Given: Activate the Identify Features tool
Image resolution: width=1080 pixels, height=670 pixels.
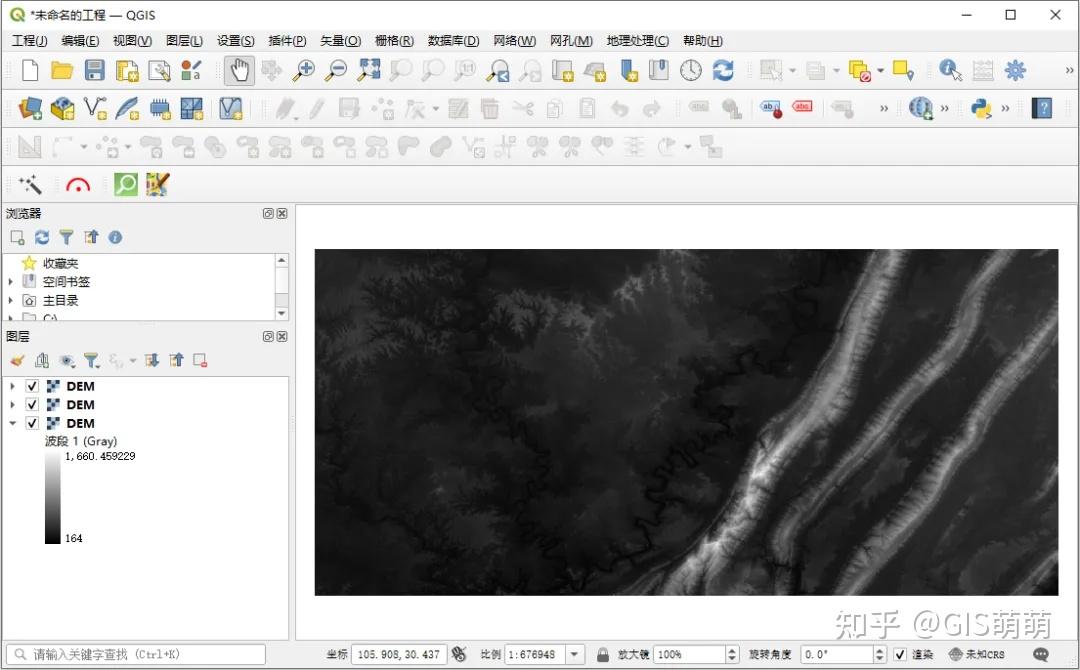Looking at the screenshot, I should [x=951, y=70].
